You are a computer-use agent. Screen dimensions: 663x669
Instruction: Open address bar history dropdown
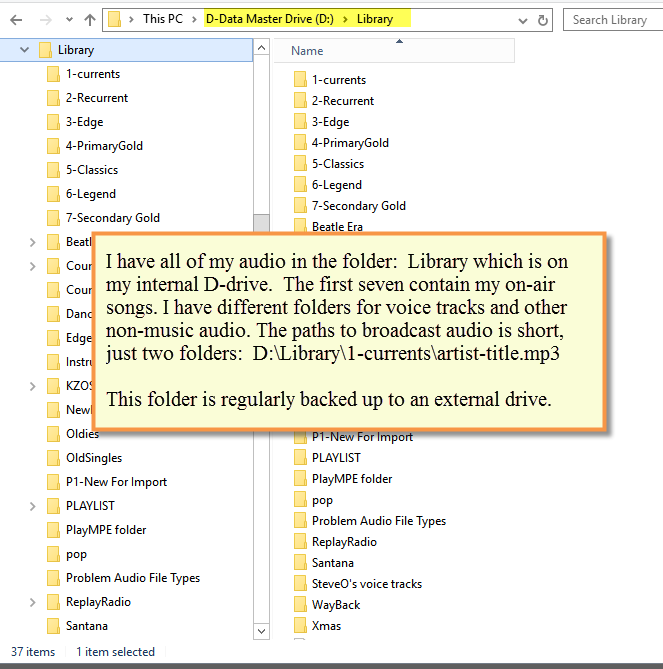point(523,20)
